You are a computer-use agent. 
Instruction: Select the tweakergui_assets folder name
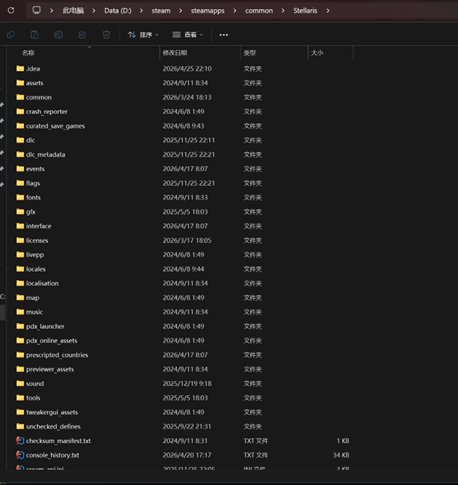[52, 412]
